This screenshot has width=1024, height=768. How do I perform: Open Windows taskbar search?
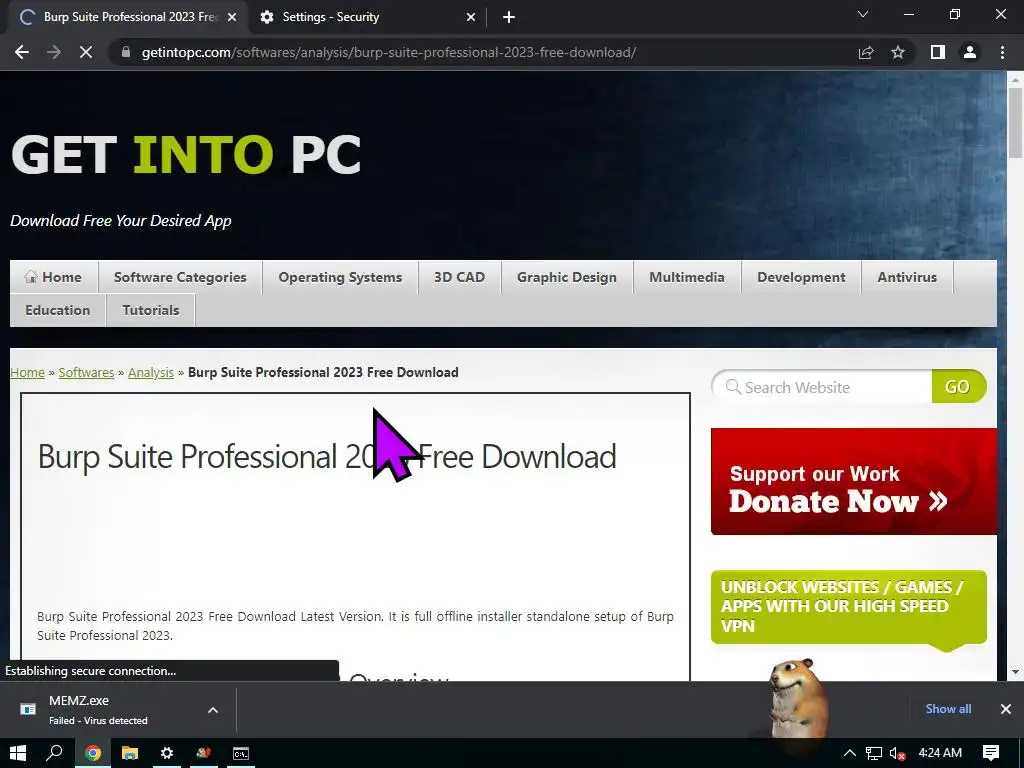point(55,753)
